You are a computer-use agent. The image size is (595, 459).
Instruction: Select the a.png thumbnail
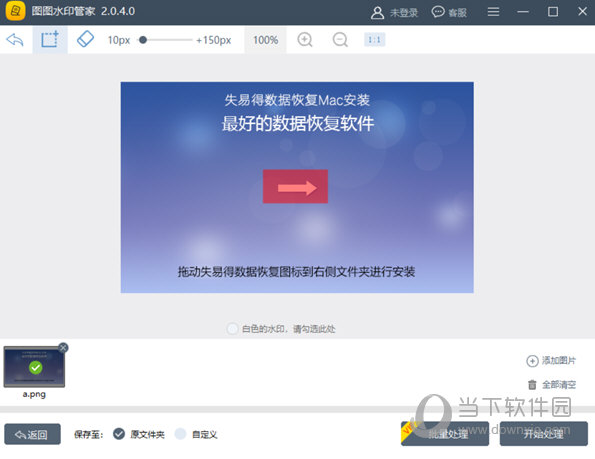[x=34, y=367]
